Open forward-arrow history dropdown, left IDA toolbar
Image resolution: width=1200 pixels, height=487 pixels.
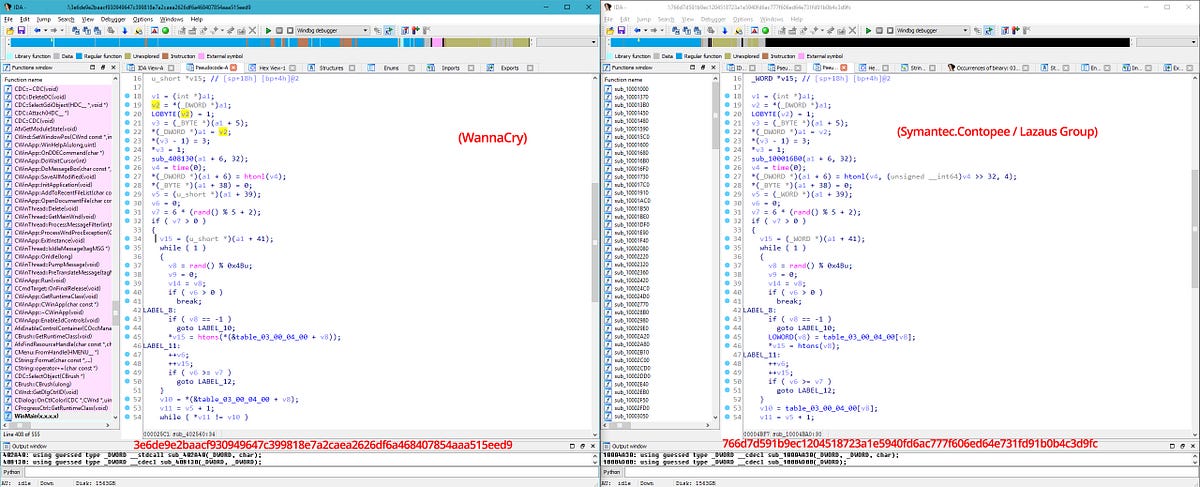click(x=62, y=31)
